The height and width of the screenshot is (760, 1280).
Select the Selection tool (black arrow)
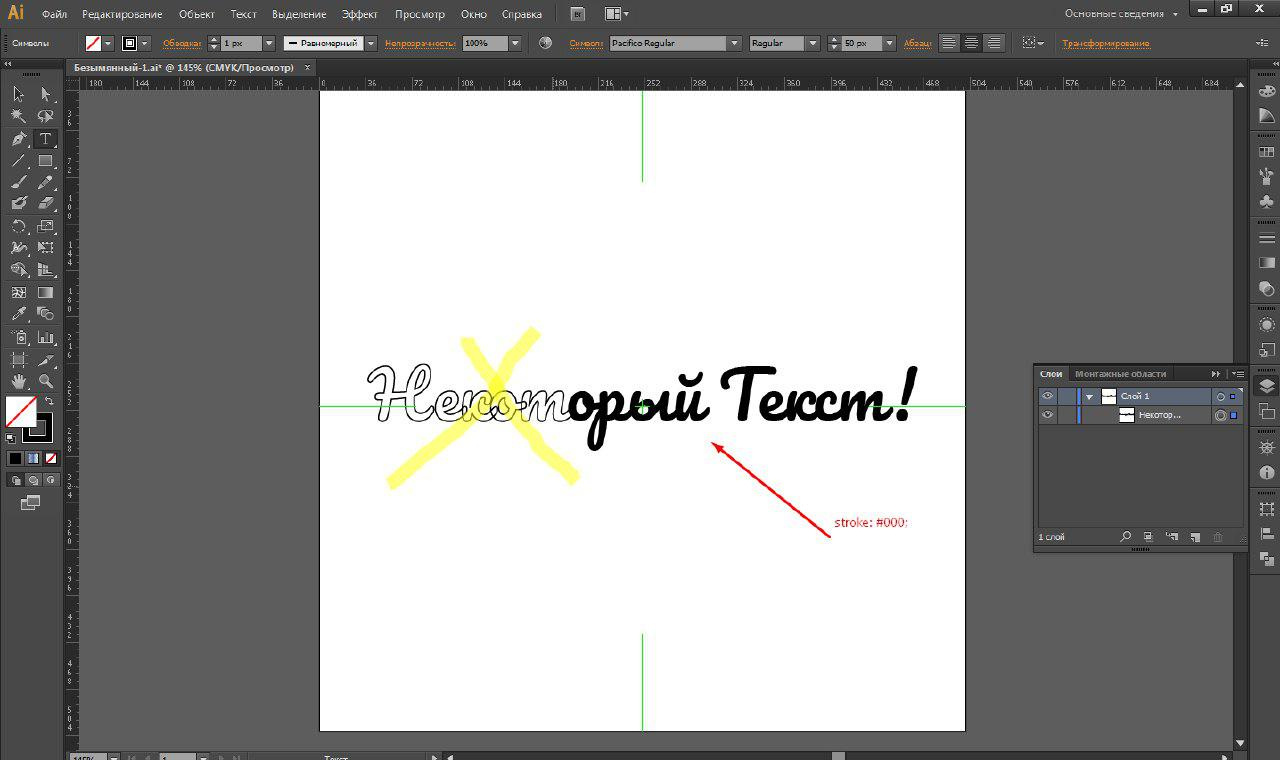(x=18, y=94)
